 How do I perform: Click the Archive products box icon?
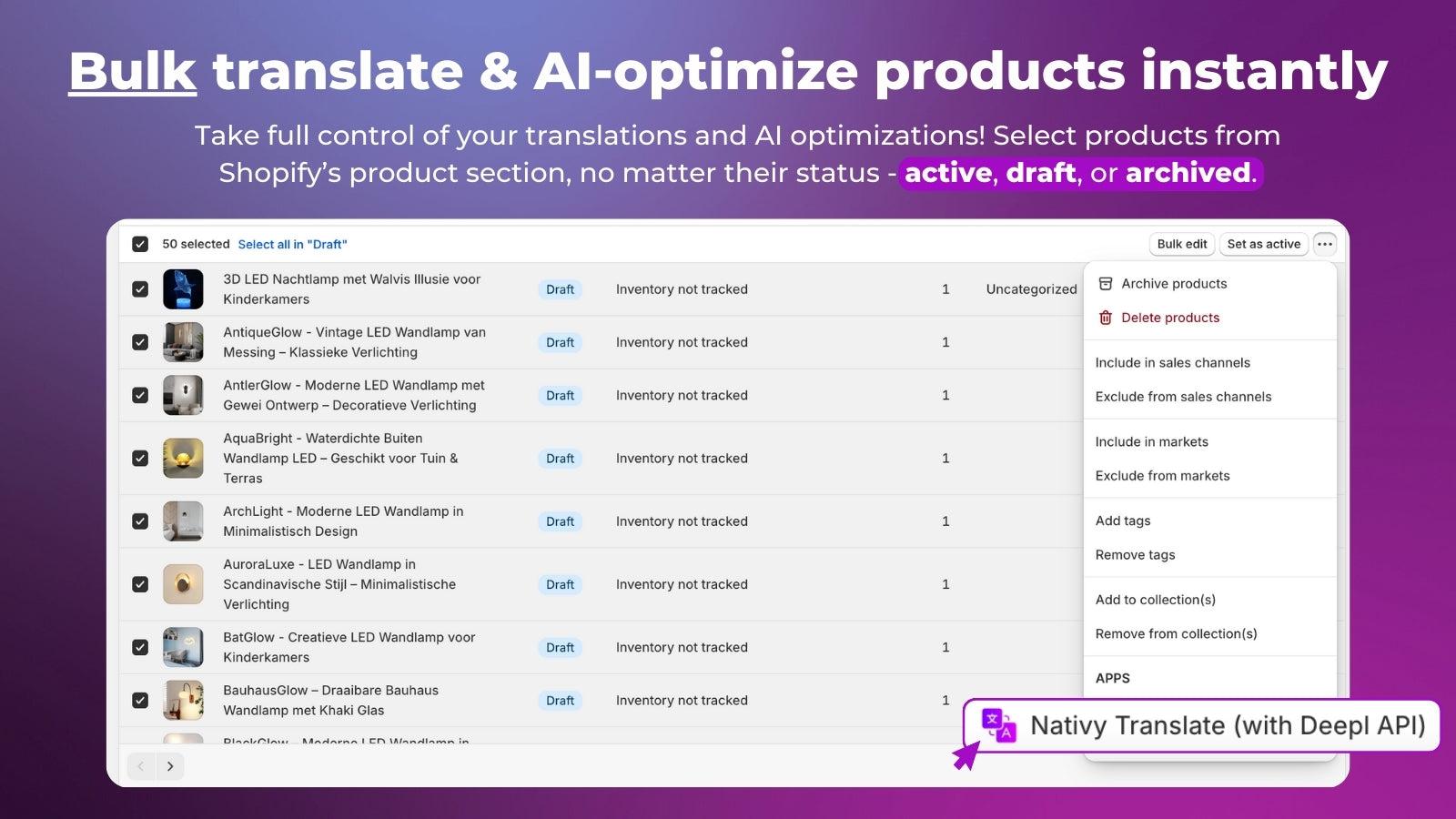[x=1106, y=284]
